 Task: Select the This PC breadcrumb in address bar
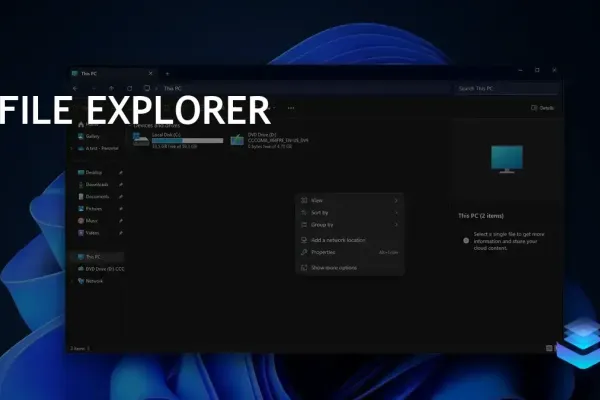coord(173,88)
